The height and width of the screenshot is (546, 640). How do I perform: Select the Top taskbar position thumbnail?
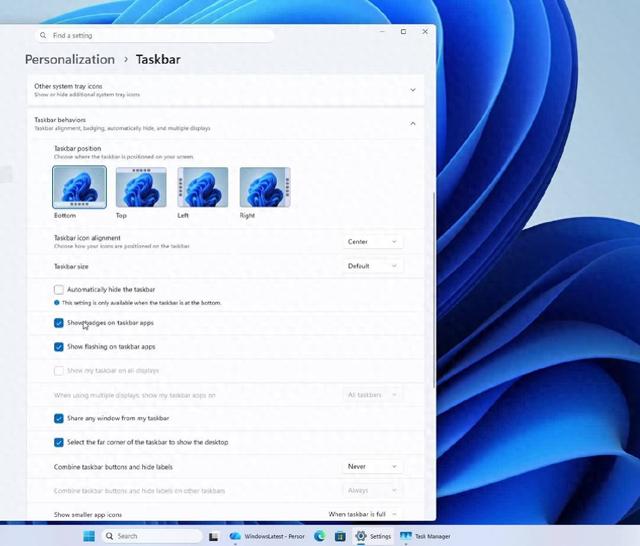[141, 187]
